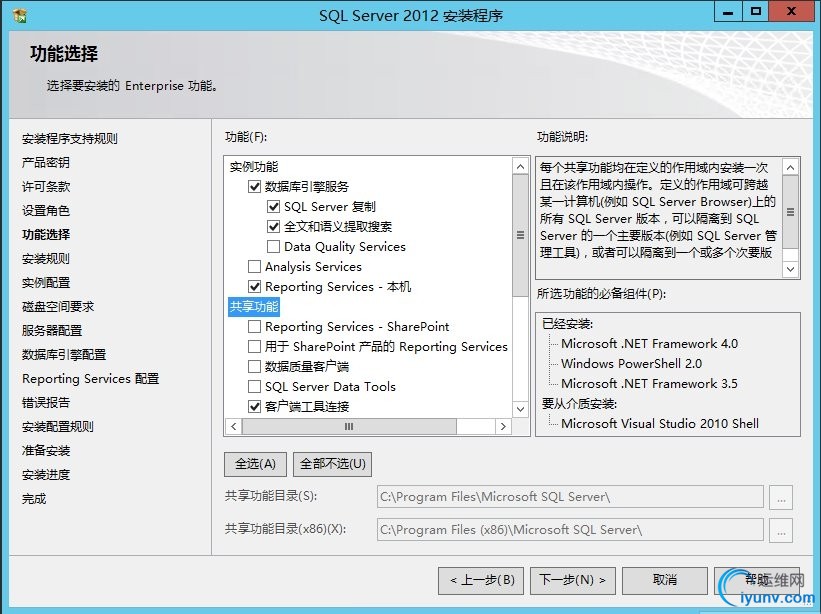
Task: Select the 实例功能 tree header
Action: pyautogui.click(x=254, y=166)
